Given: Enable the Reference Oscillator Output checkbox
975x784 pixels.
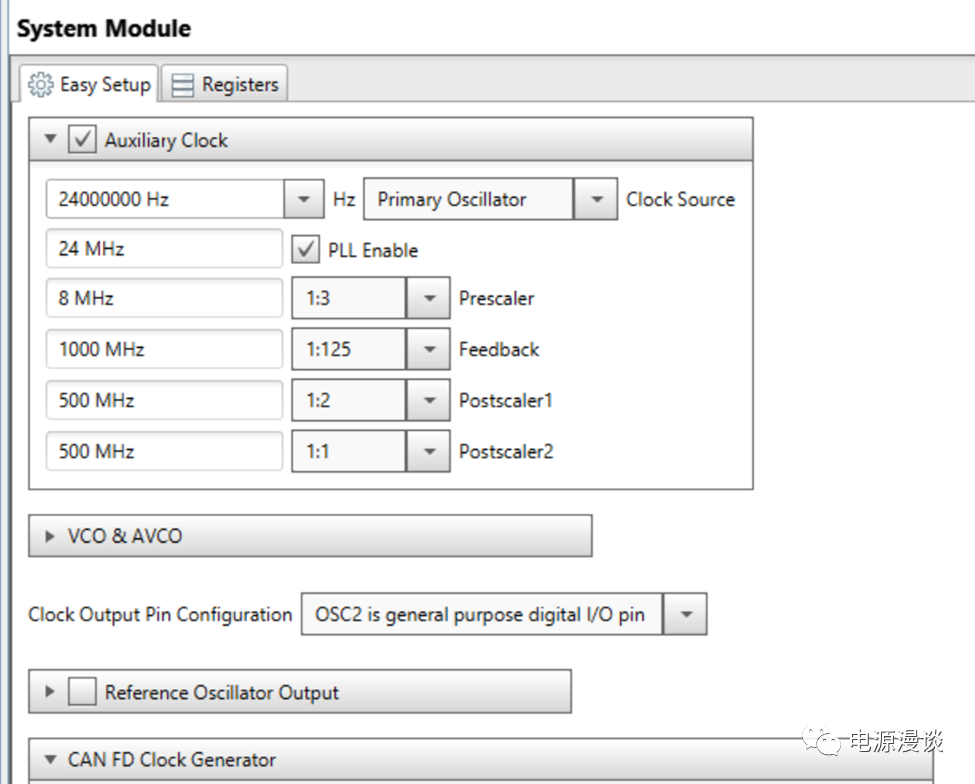Looking at the screenshot, I should pyautogui.click(x=82, y=692).
